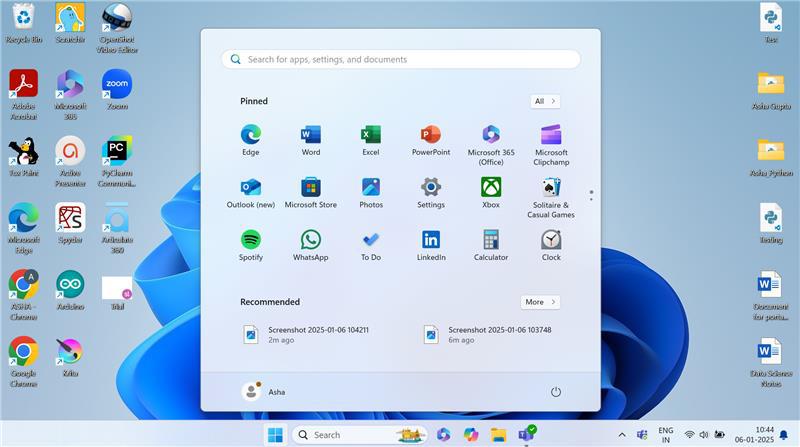Expand recommended items with More button

click(x=540, y=302)
